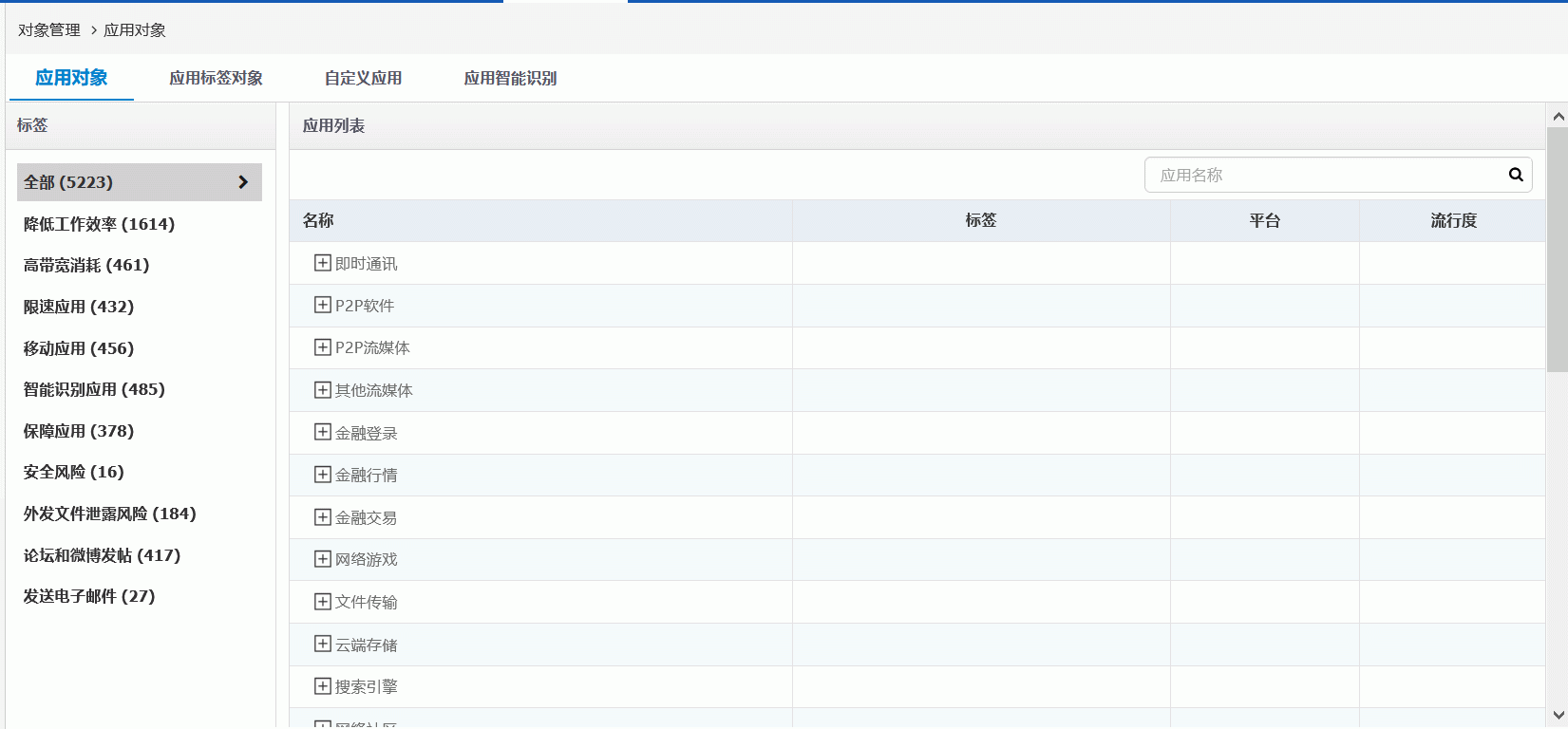Image resolution: width=1568 pixels, height=729 pixels.
Task: Expand the 网络游戏 category
Action: 323,559
